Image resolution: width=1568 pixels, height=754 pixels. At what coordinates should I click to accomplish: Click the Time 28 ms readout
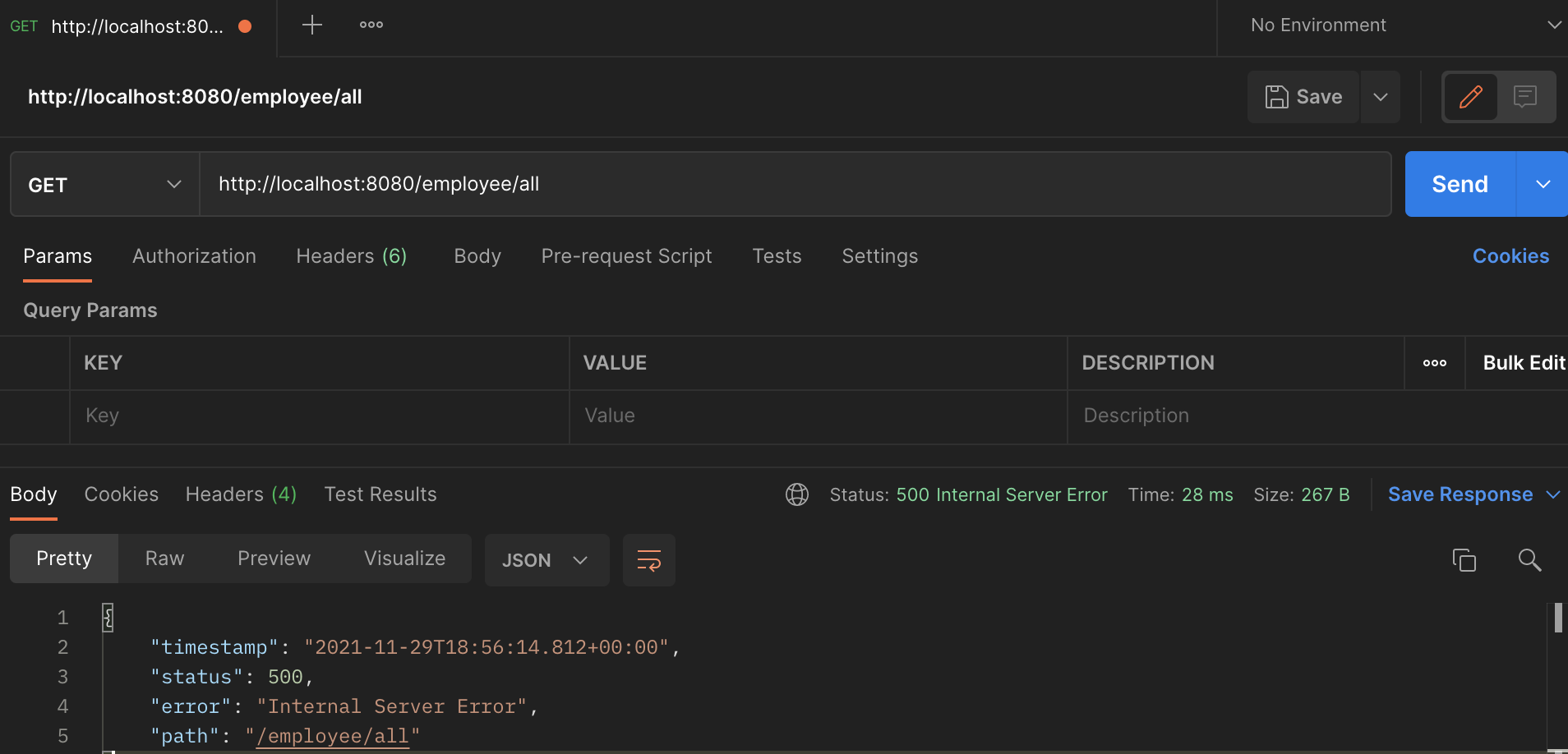click(x=1180, y=494)
